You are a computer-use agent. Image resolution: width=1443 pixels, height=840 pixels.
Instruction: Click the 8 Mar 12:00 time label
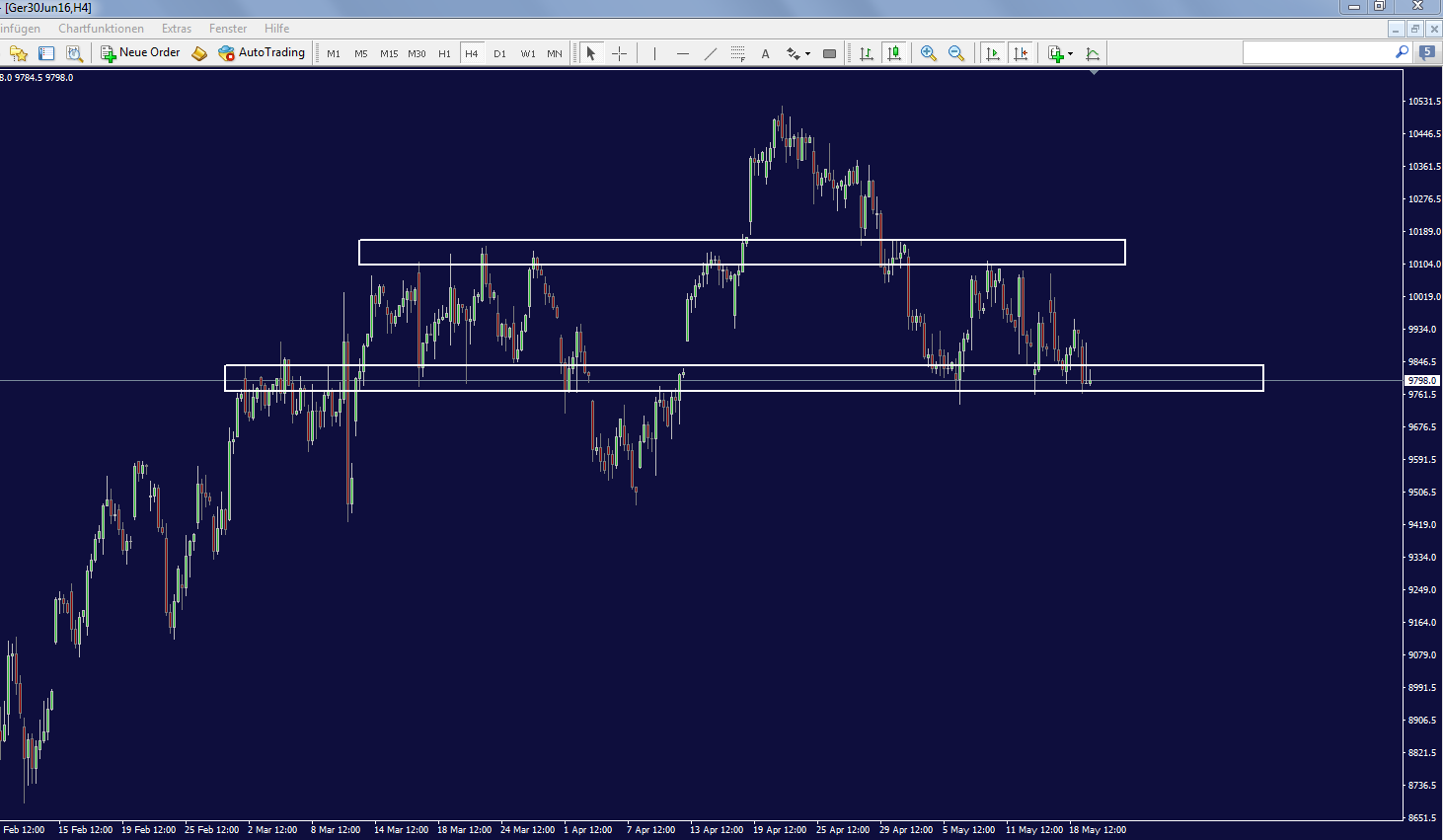(338, 830)
